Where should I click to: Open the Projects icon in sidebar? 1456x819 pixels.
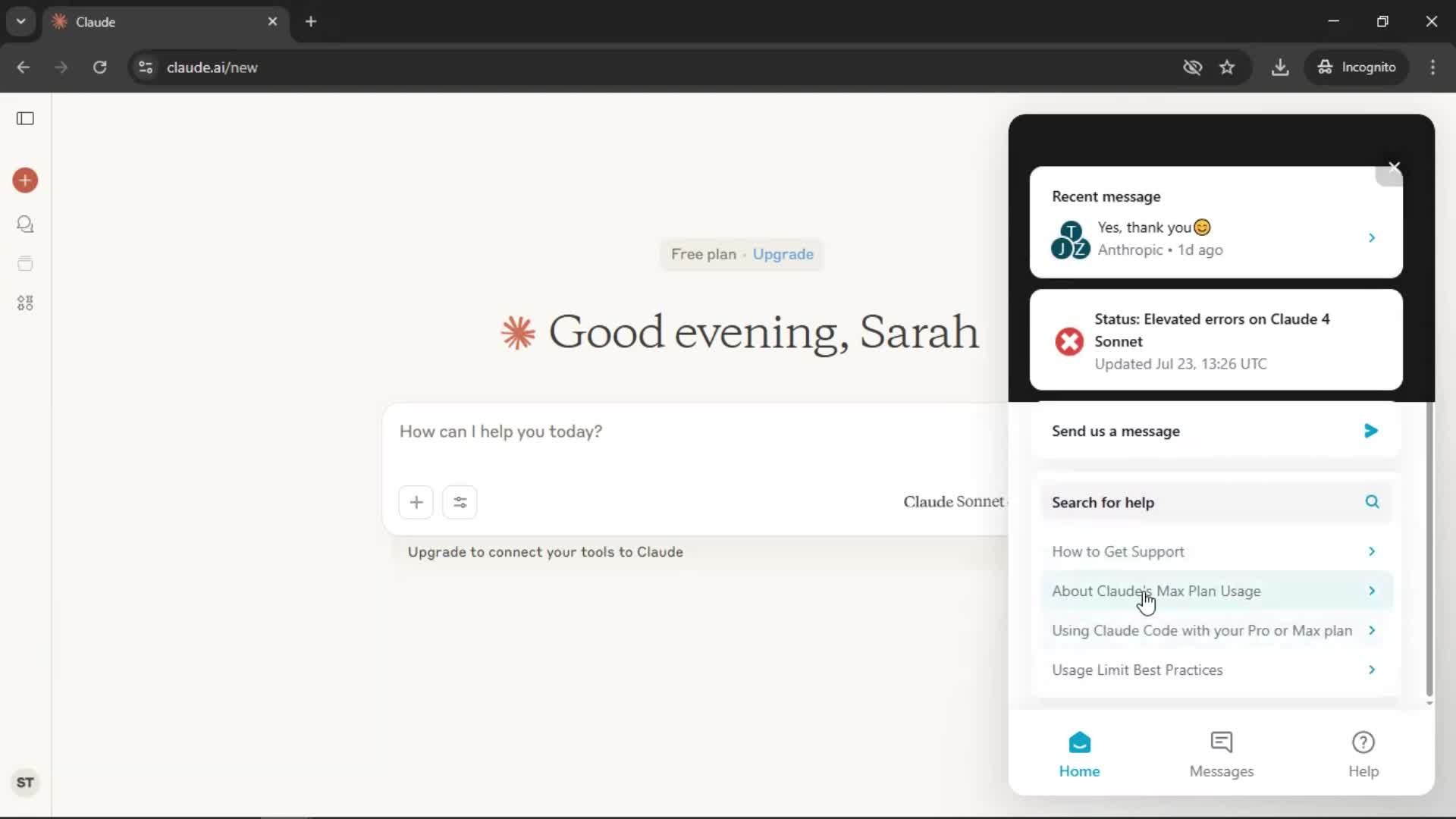point(25,264)
